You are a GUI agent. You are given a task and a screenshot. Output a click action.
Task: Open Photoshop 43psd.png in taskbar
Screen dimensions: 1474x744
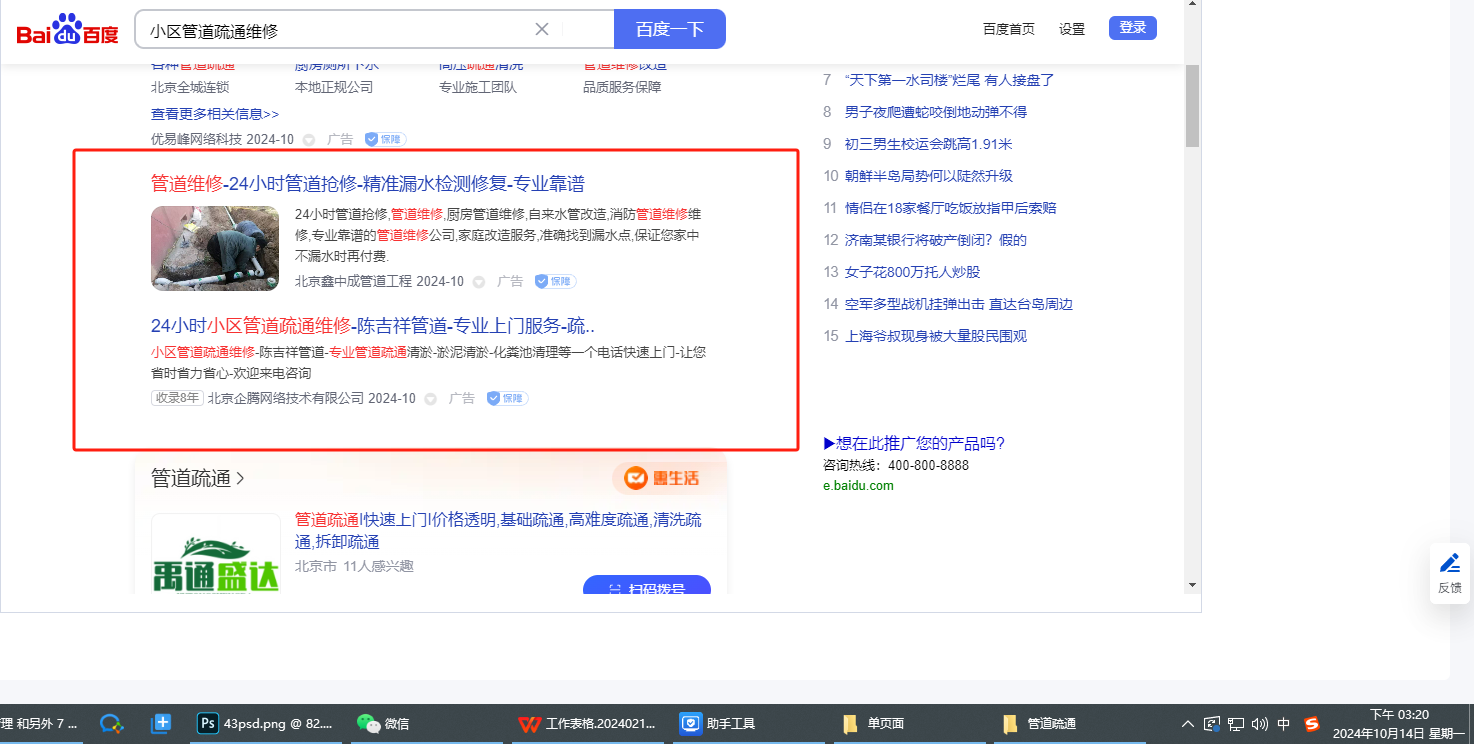tap(265, 723)
